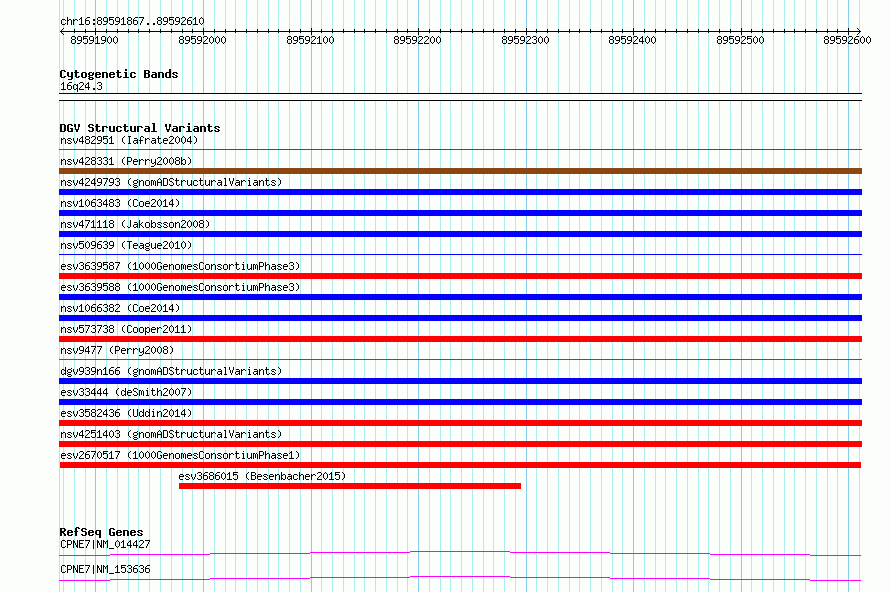Click the CPNE7|NM_014427 gene label

point(105,544)
